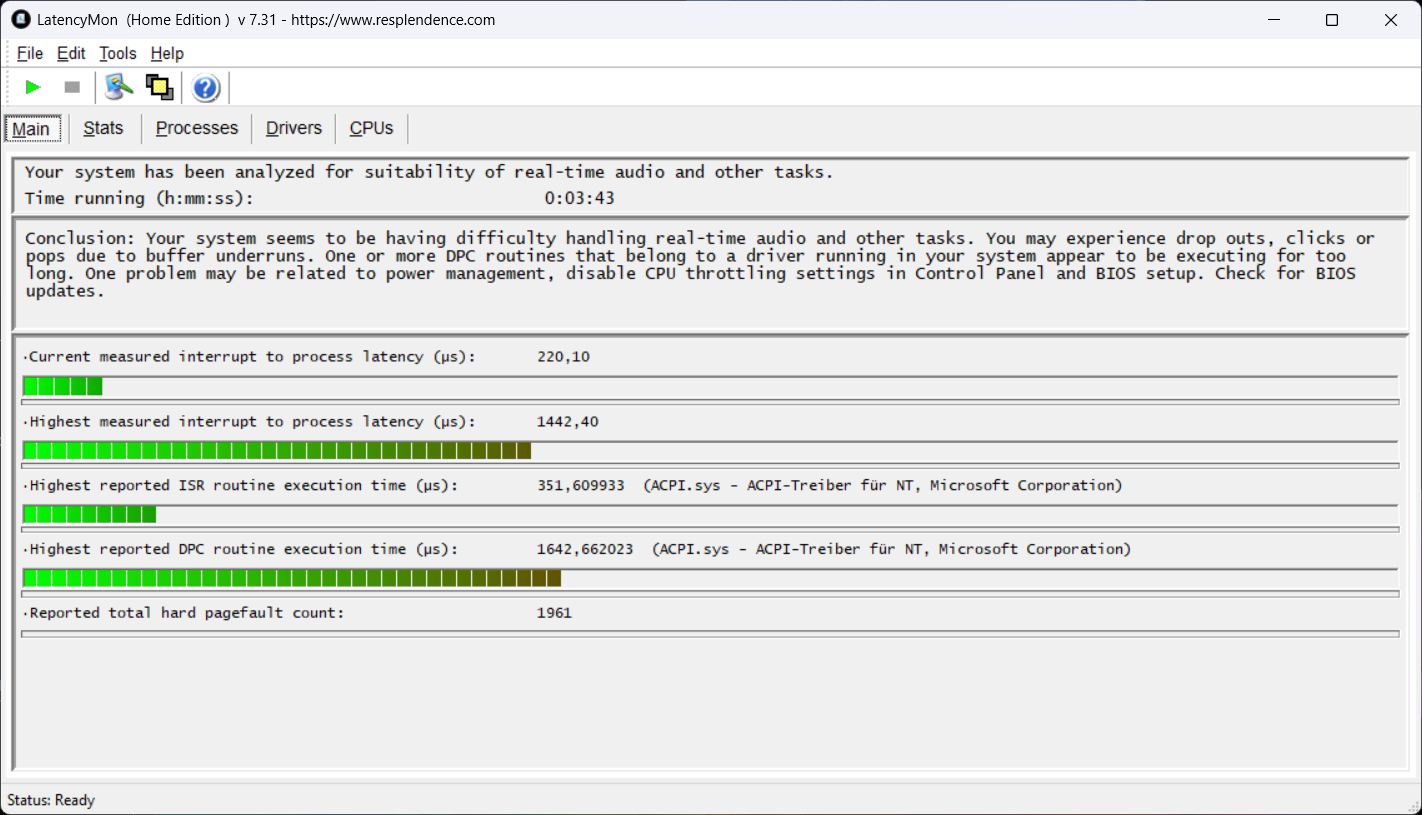Open the File menu
Viewport: 1422px width, 815px height.
(x=30, y=53)
